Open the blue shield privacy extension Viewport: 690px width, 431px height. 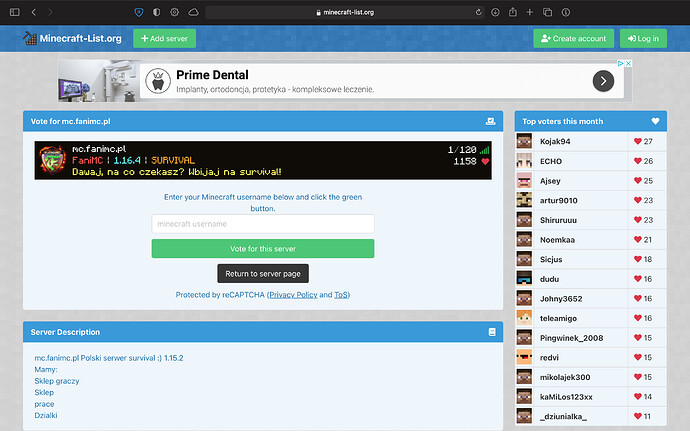coord(139,12)
